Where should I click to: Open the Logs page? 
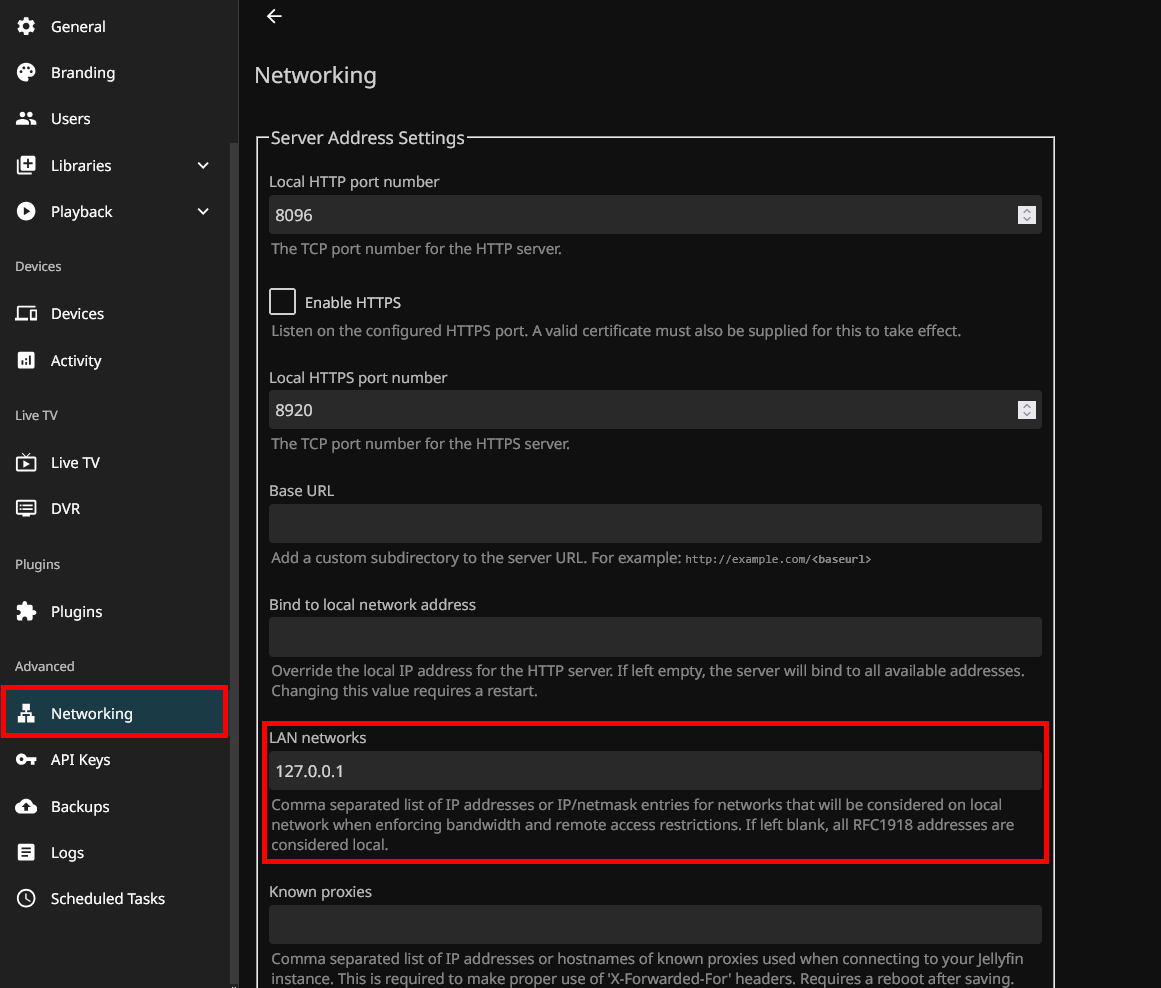(67, 853)
